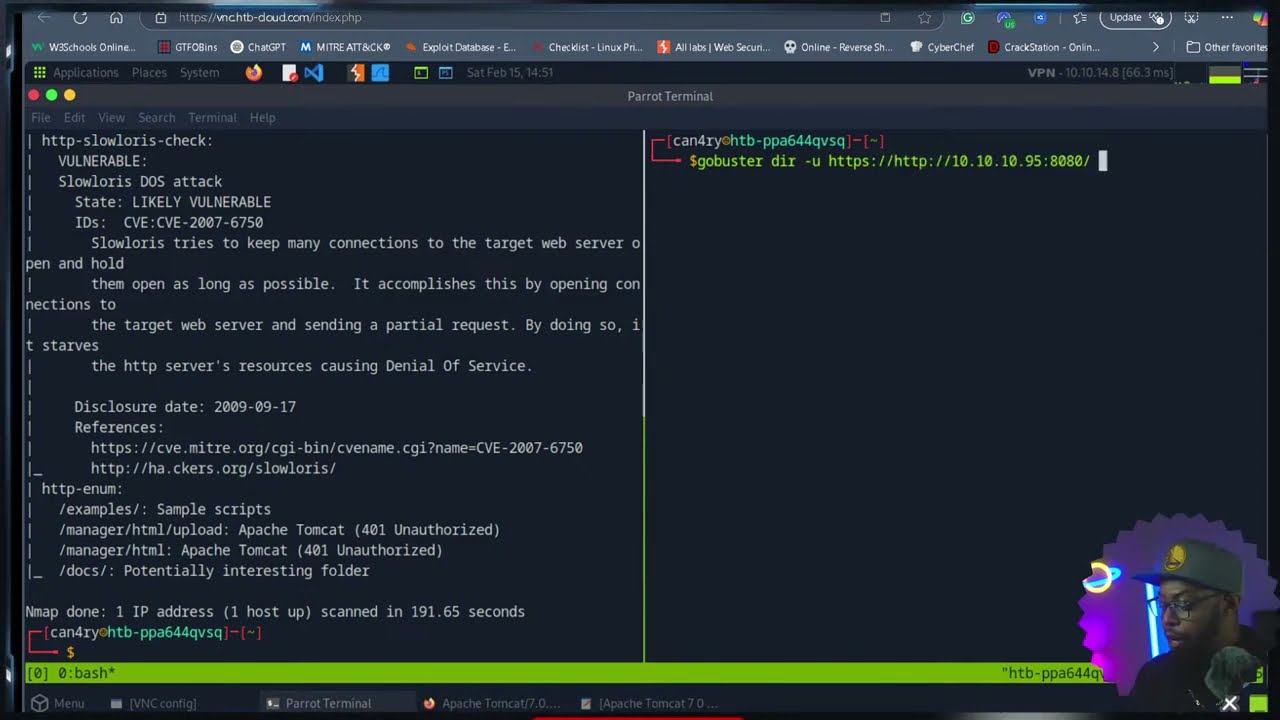Launch VS Code from the top panel
Screen dimensions: 1280x720
[x=314, y=73]
